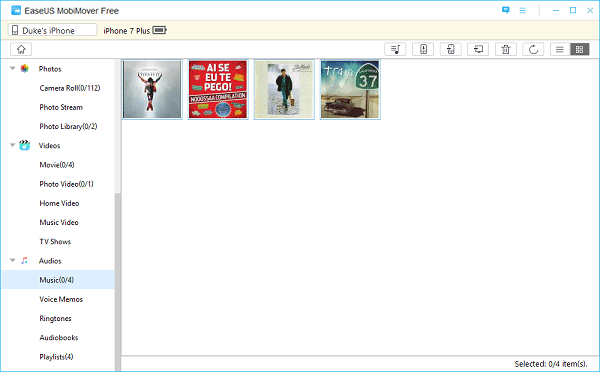The height and width of the screenshot is (372, 600).
Task: Select the Audios category label
Action: 50,261
